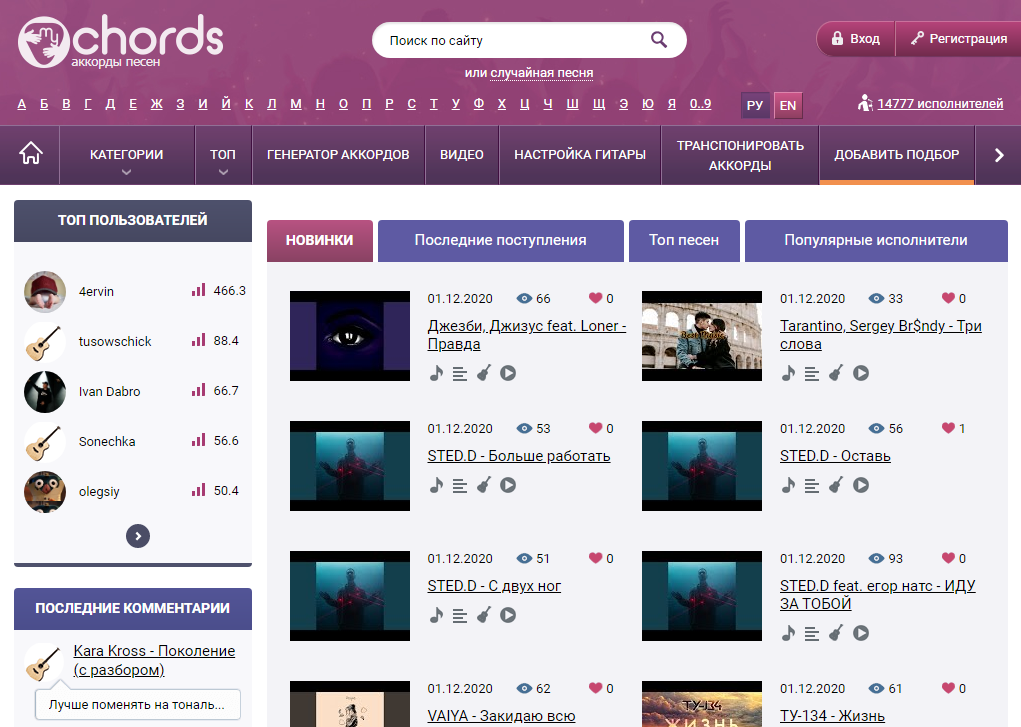The width and height of the screenshot is (1021, 727).
Task: Open the случайная песня link
Action: [541, 73]
